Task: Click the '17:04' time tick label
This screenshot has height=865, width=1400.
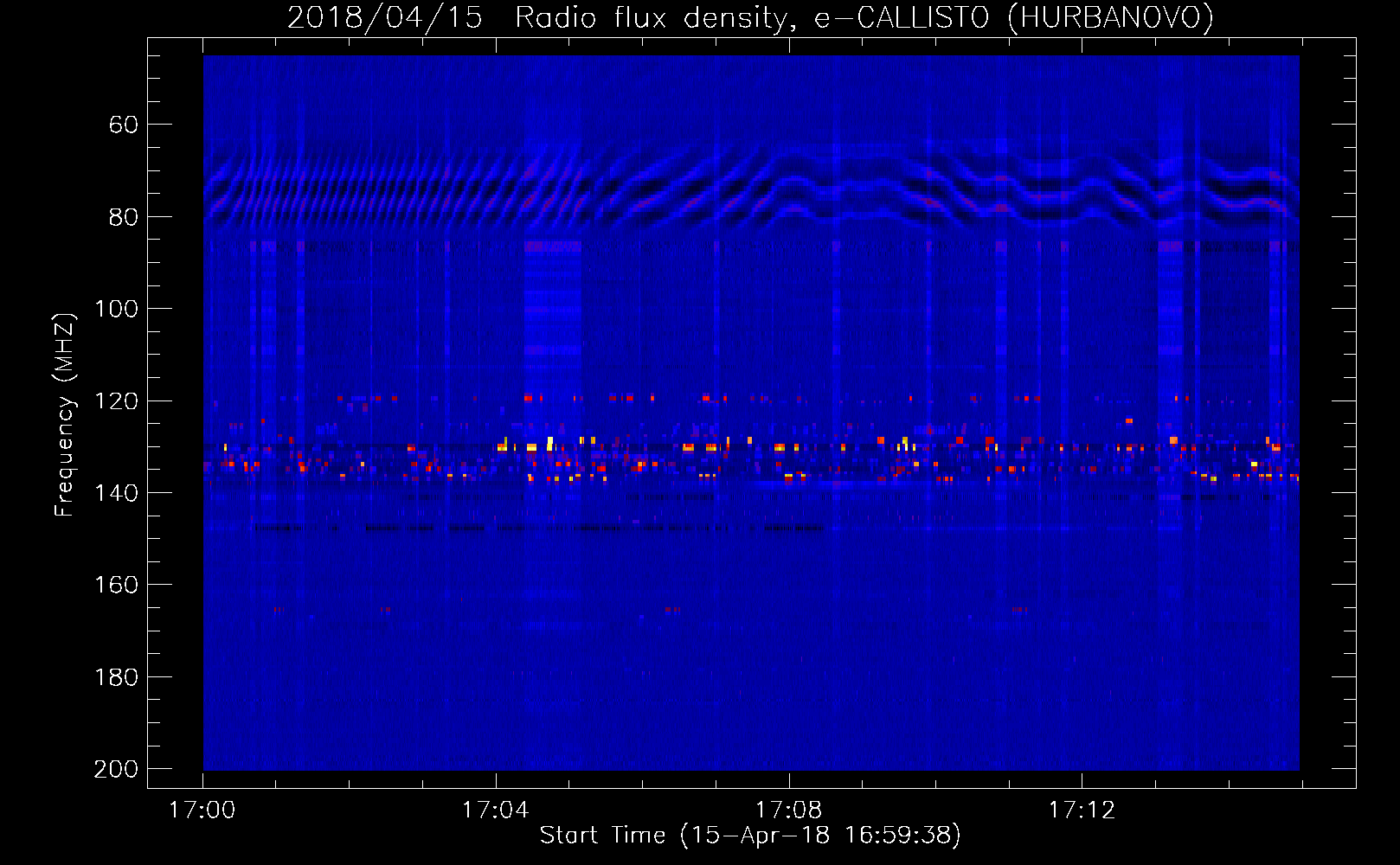Action: coord(495,811)
